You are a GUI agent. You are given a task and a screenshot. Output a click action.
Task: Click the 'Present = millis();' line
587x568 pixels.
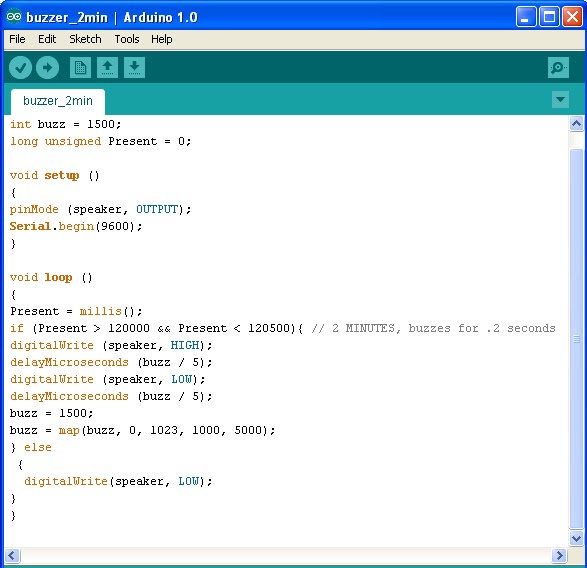pos(76,312)
